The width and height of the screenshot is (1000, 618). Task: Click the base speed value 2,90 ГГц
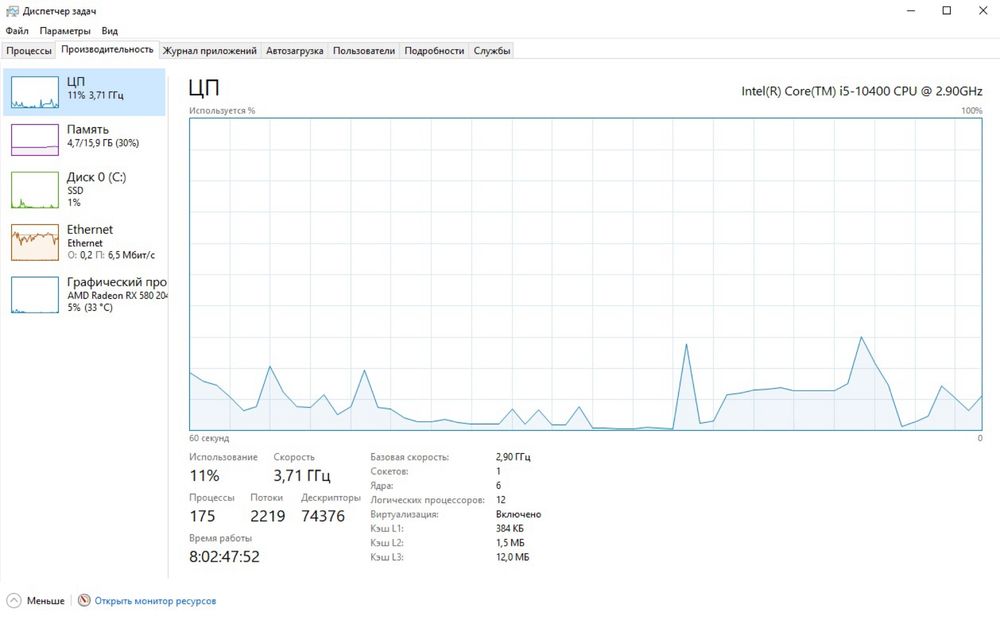tap(513, 457)
